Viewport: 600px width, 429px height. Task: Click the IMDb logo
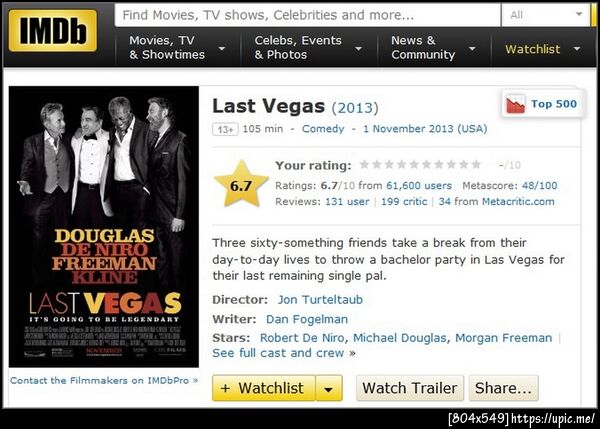point(52,31)
